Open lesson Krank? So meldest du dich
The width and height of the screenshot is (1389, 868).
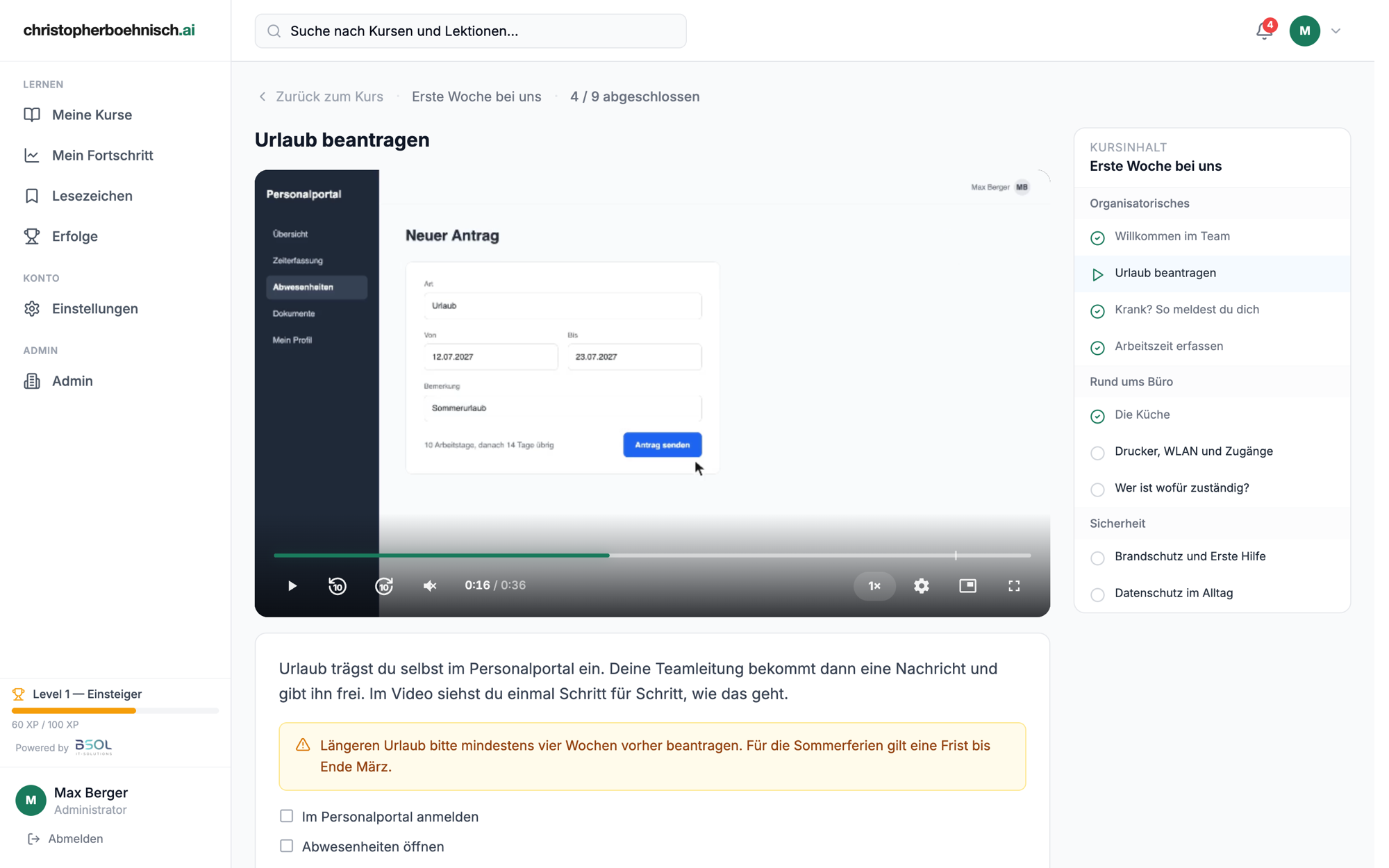pos(1212,310)
